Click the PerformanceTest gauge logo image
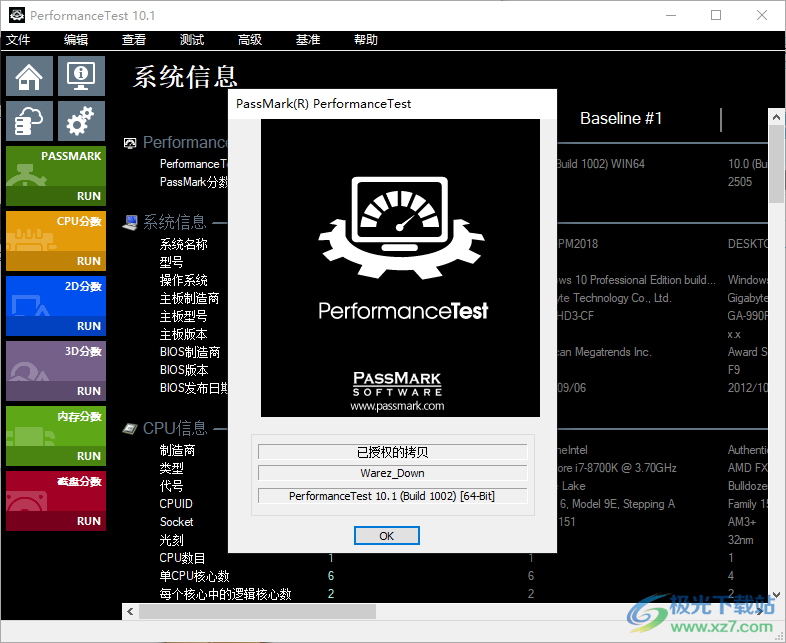The image size is (786, 643). [x=401, y=228]
